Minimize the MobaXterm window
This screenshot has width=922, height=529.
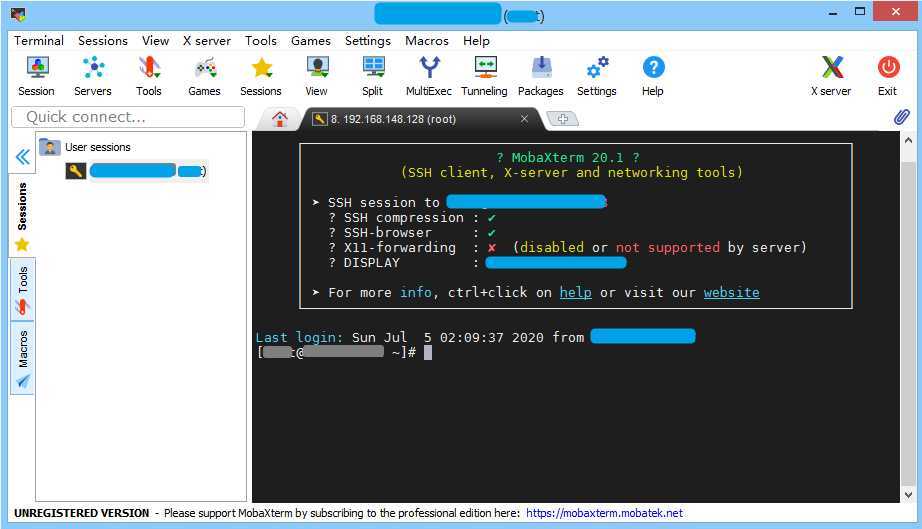[833, 12]
